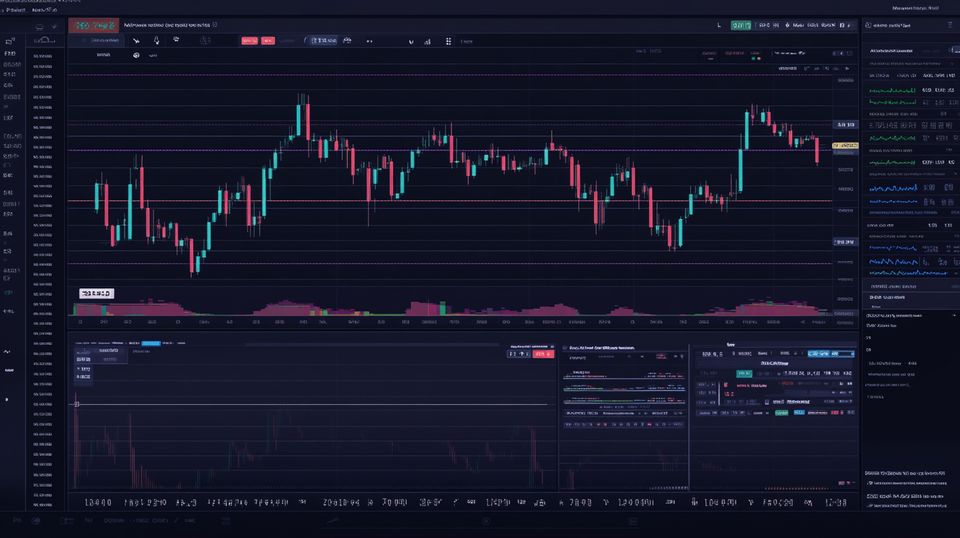The width and height of the screenshot is (960, 538).
Task: Click the small round icon below chart toolbar
Action: (136, 56)
